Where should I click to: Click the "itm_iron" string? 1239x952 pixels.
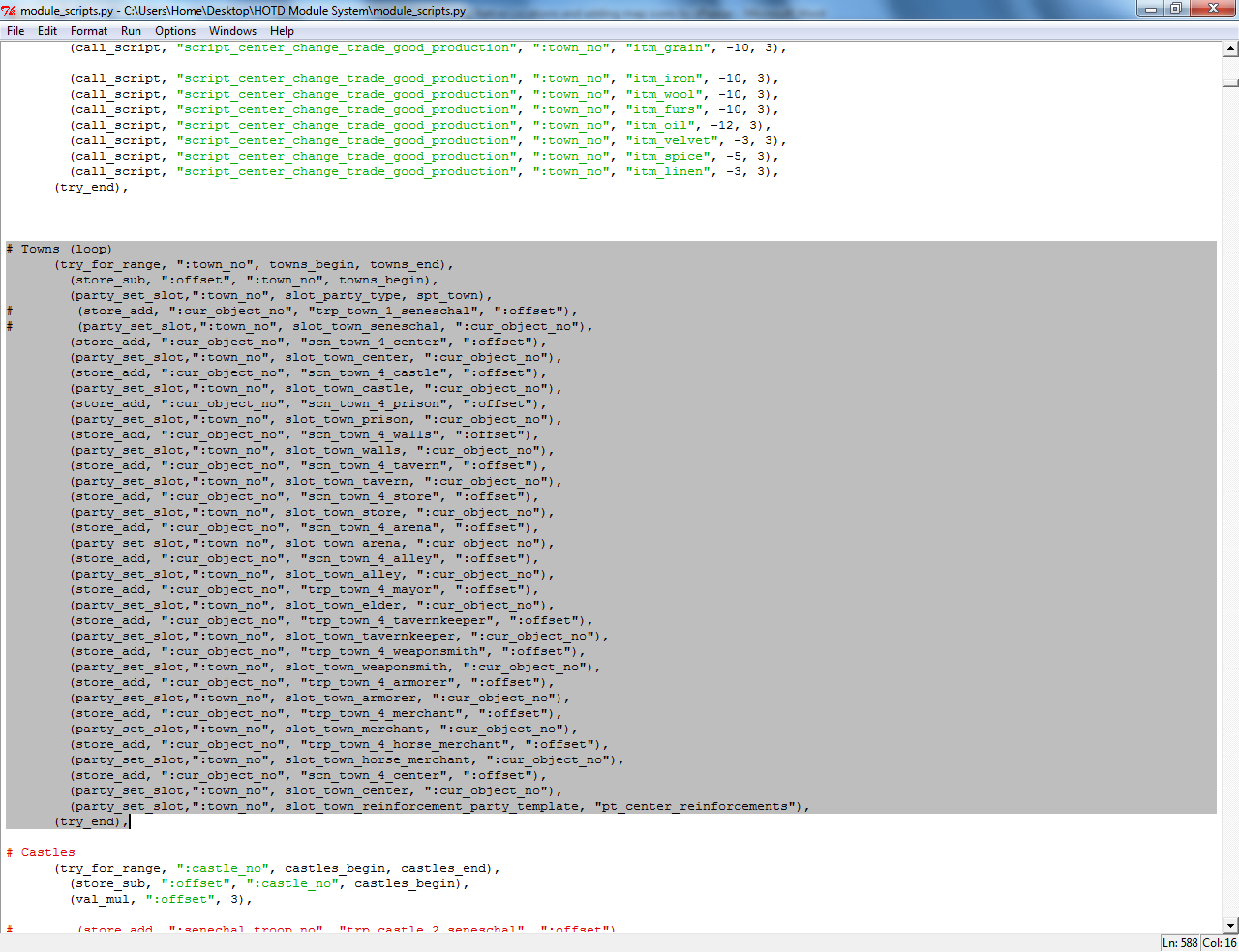[x=662, y=78]
